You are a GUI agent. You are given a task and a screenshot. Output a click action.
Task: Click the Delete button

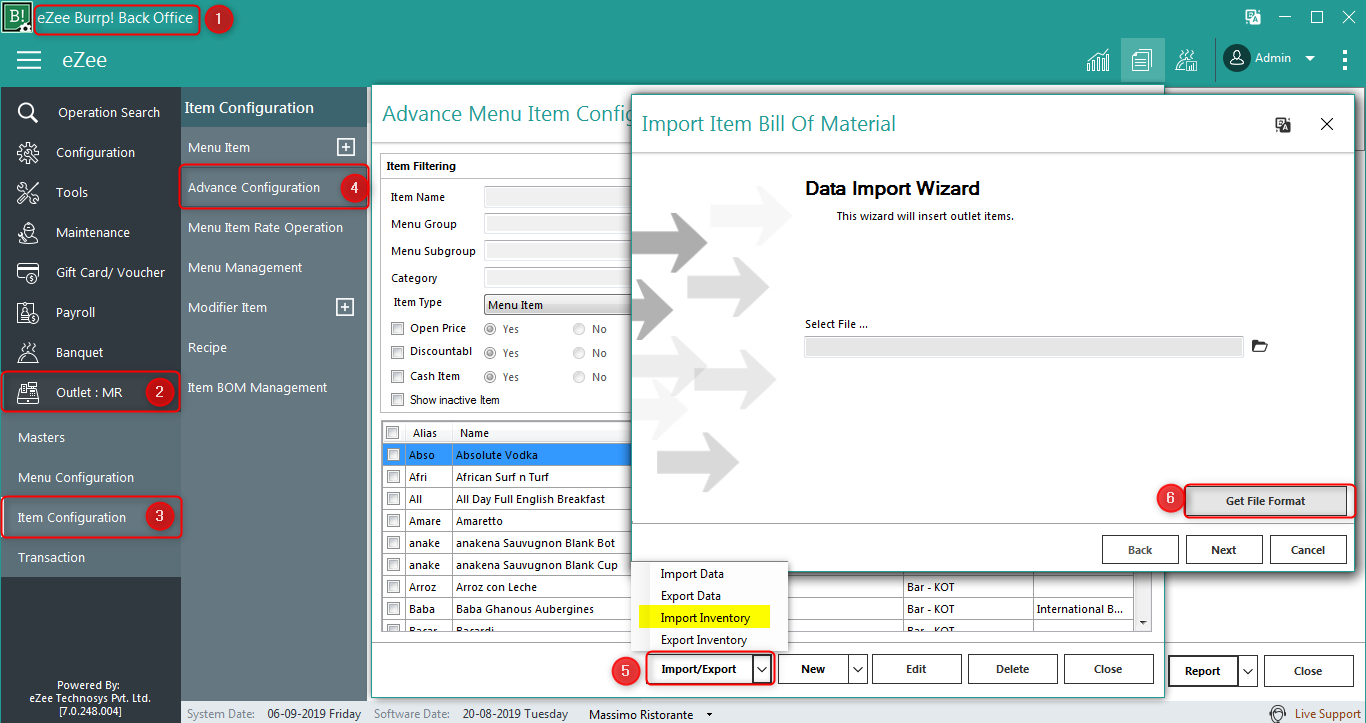(x=1012, y=669)
